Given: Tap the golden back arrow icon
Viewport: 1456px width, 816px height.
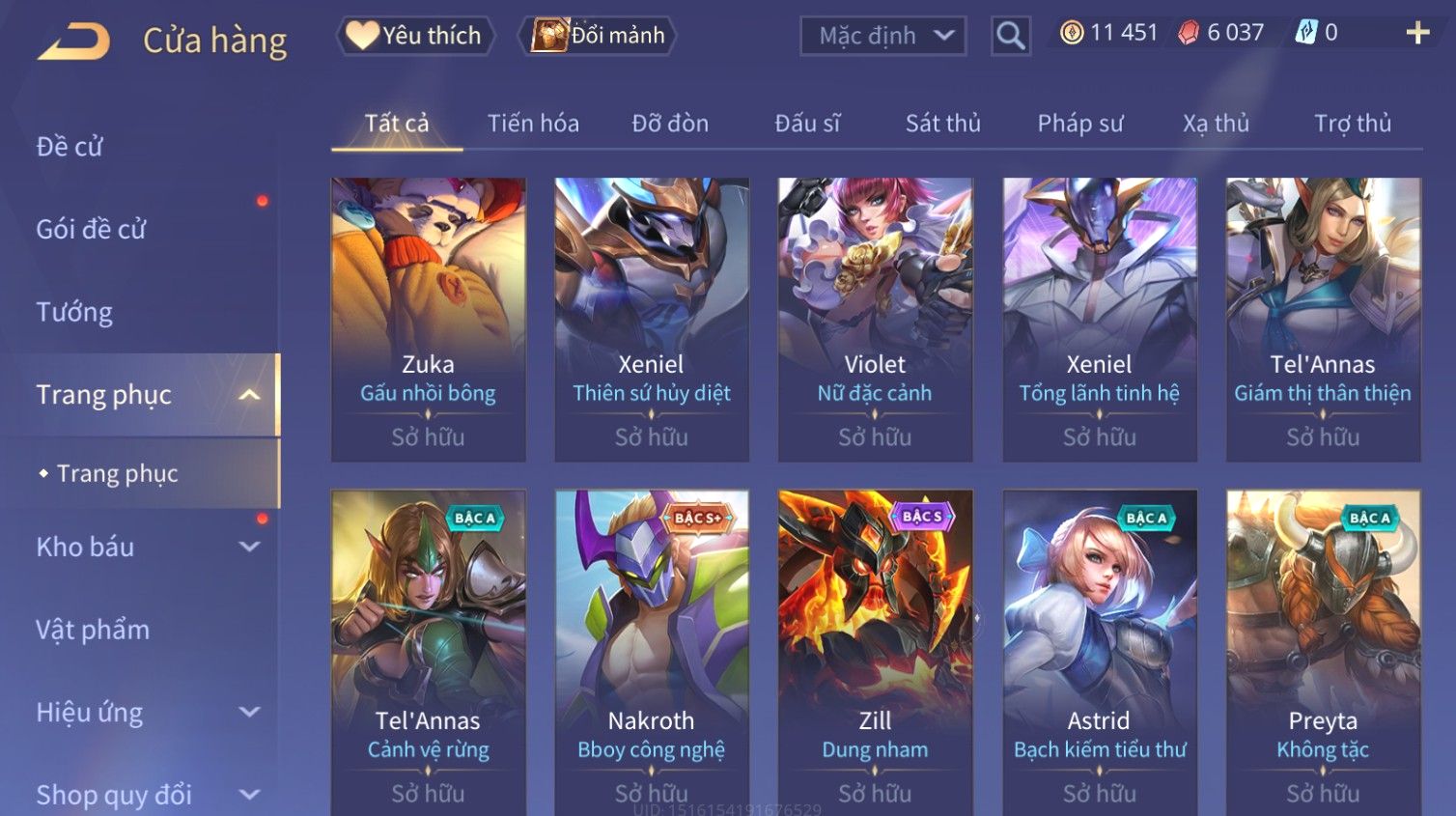Looking at the screenshot, I should pyautogui.click(x=74, y=42).
